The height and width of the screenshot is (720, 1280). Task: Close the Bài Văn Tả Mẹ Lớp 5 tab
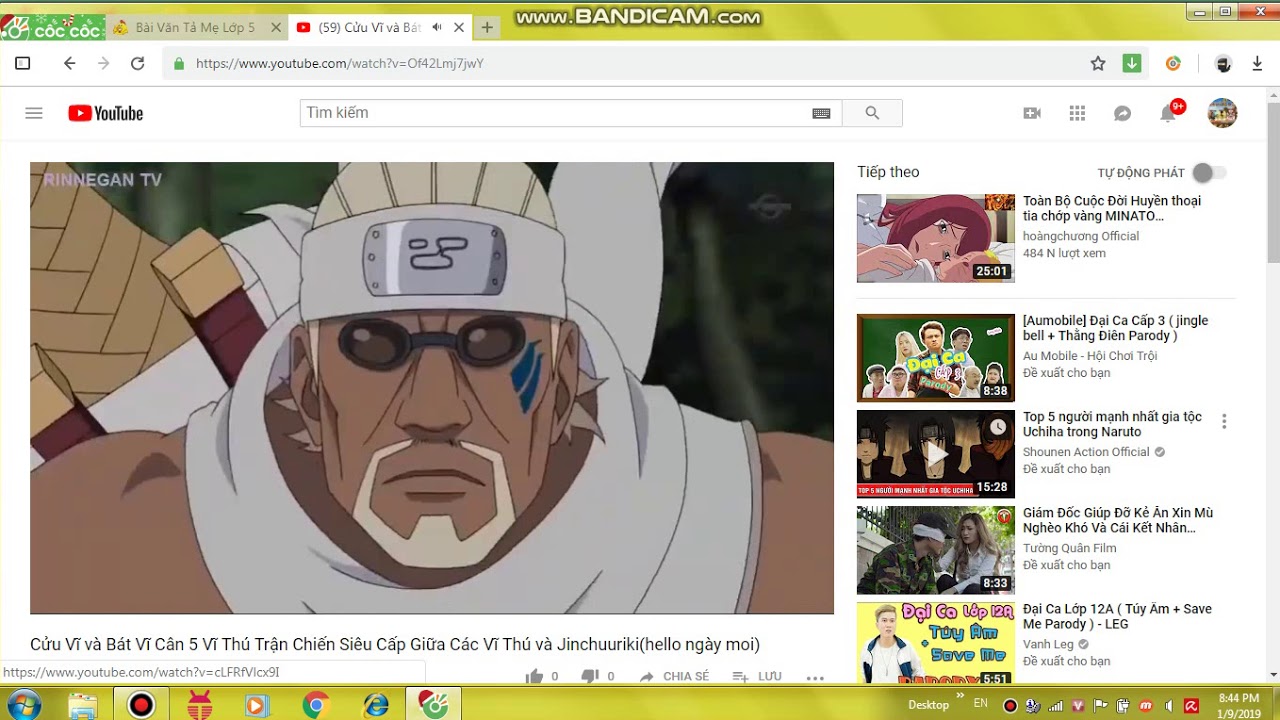[x=276, y=27]
